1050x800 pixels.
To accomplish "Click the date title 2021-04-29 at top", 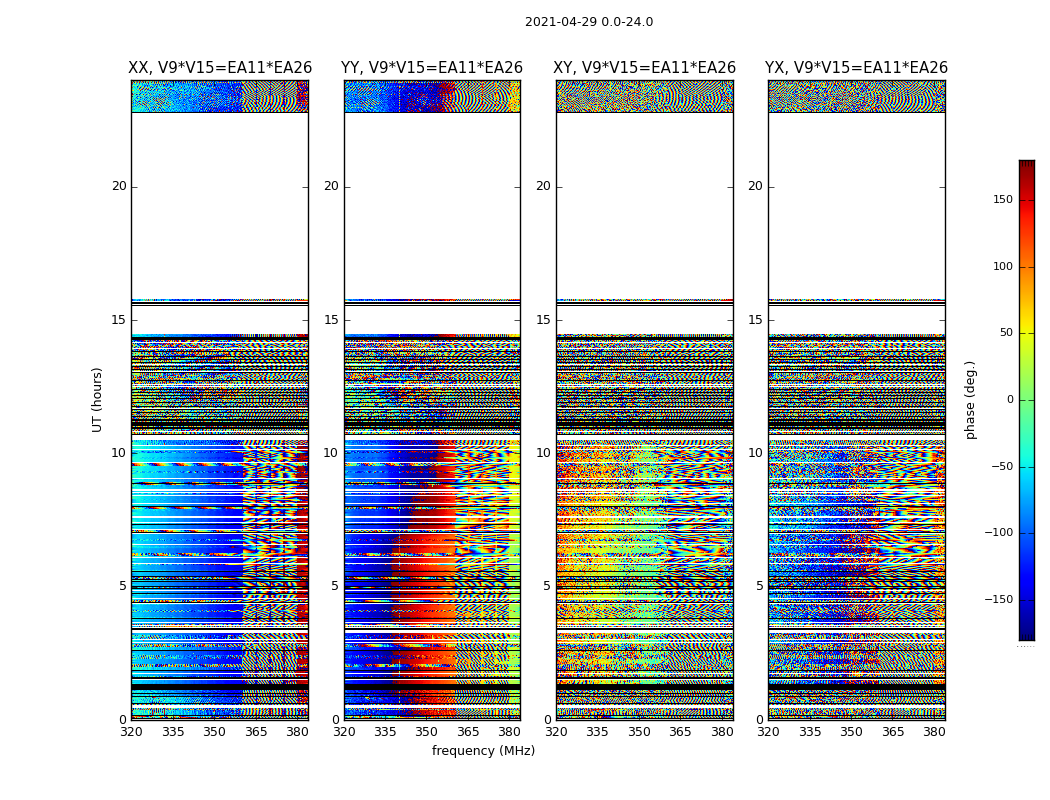I will pos(588,22).
